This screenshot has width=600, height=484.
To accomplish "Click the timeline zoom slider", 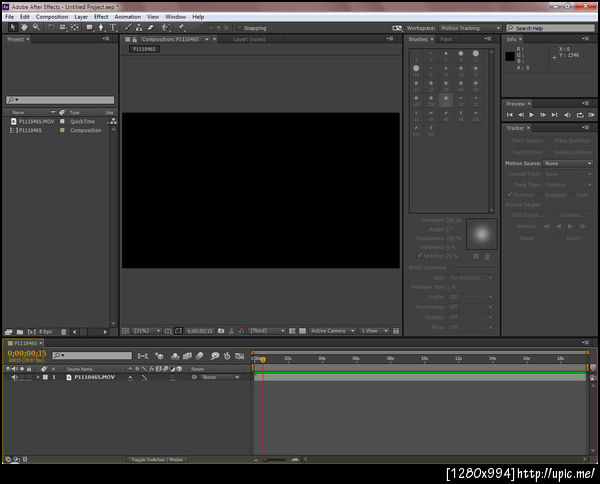I will click(275, 460).
